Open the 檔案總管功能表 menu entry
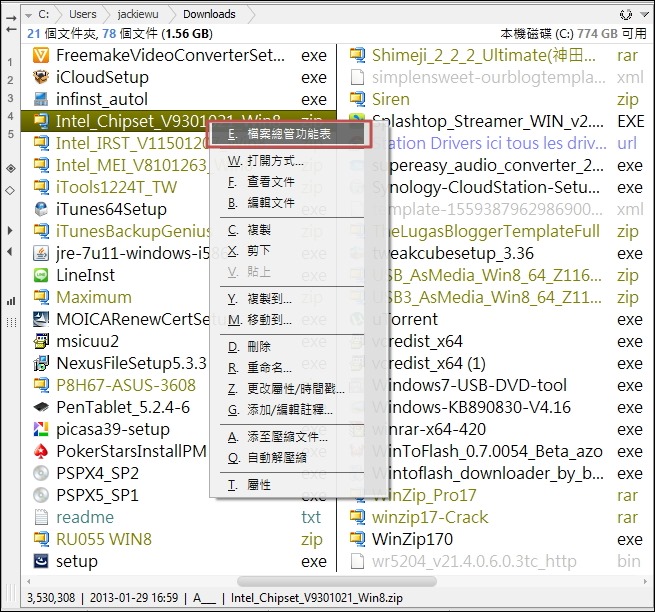The width and height of the screenshot is (655, 612). (x=290, y=134)
